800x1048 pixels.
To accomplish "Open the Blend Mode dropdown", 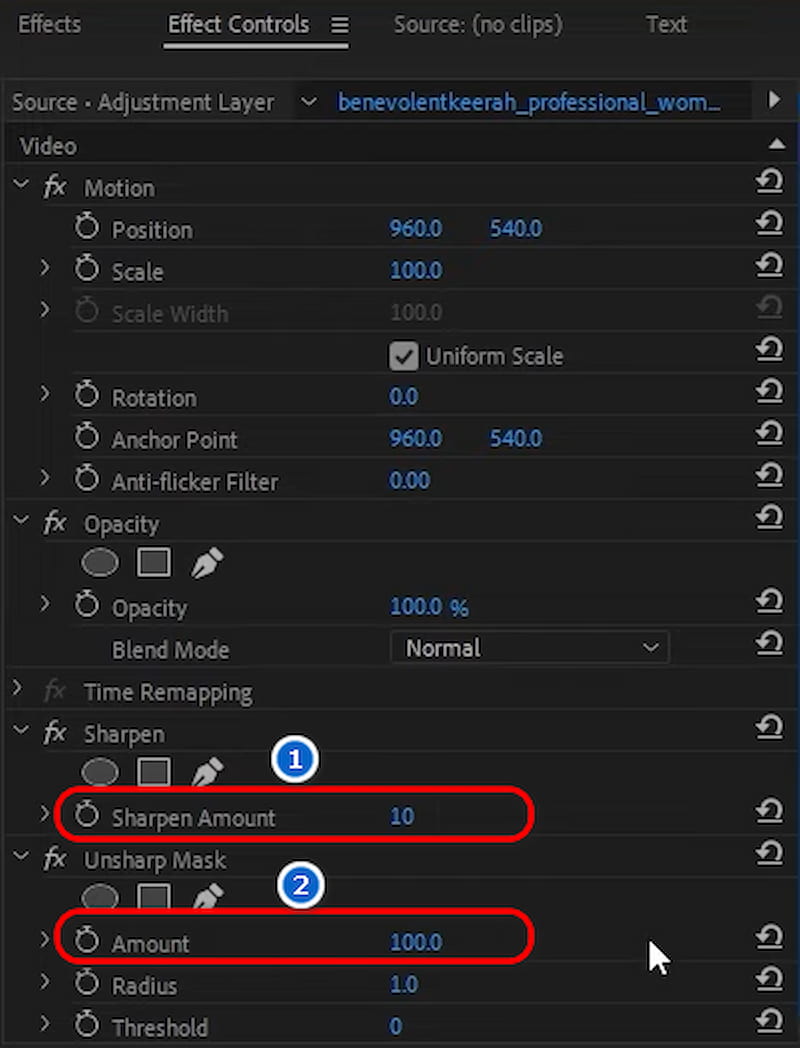I will (x=530, y=647).
